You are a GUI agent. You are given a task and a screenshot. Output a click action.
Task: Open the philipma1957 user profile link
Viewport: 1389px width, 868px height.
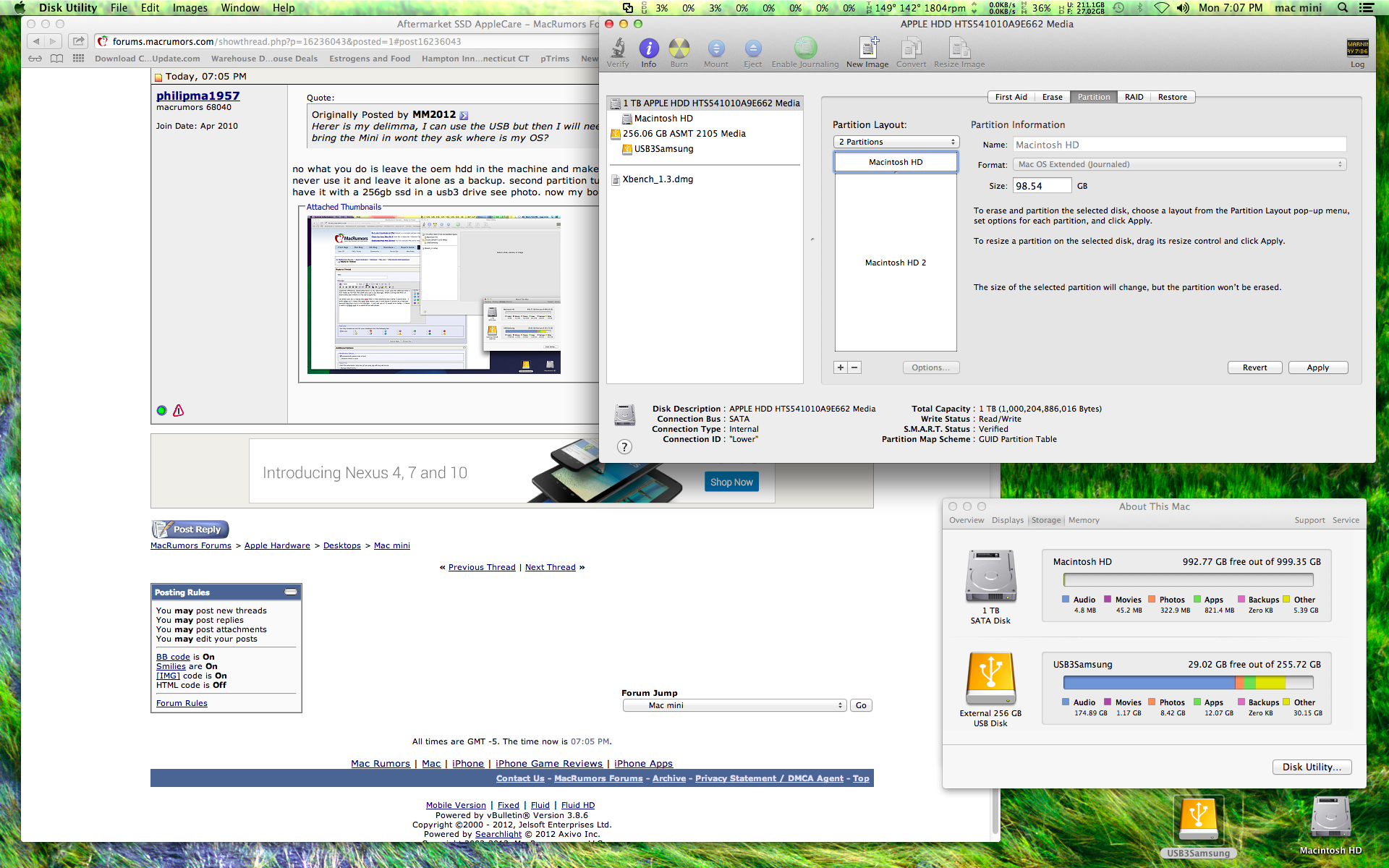coord(197,95)
